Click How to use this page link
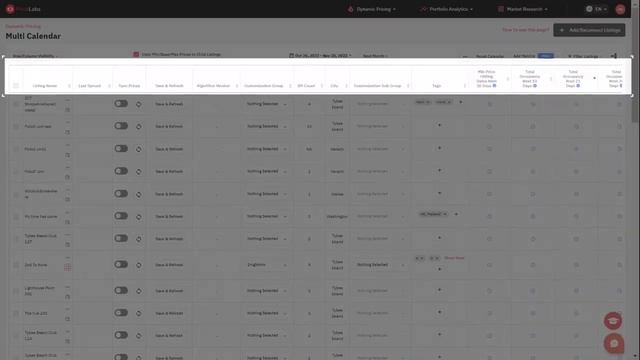Screen dimensions: 640x360 [x=525, y=30]
